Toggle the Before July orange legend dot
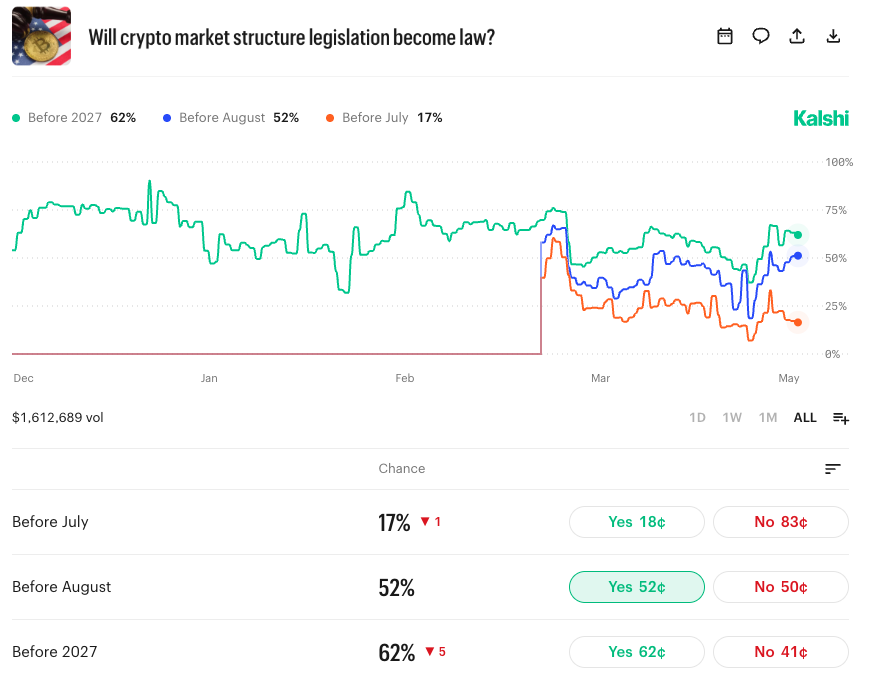 tap(330, 118)
